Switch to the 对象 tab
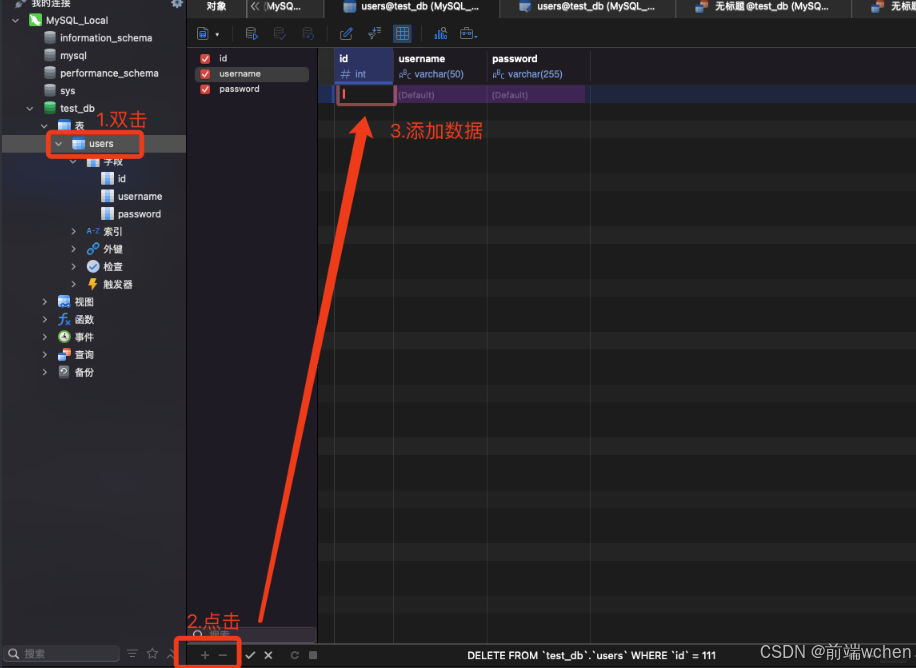916x668 pixels. 216,7
